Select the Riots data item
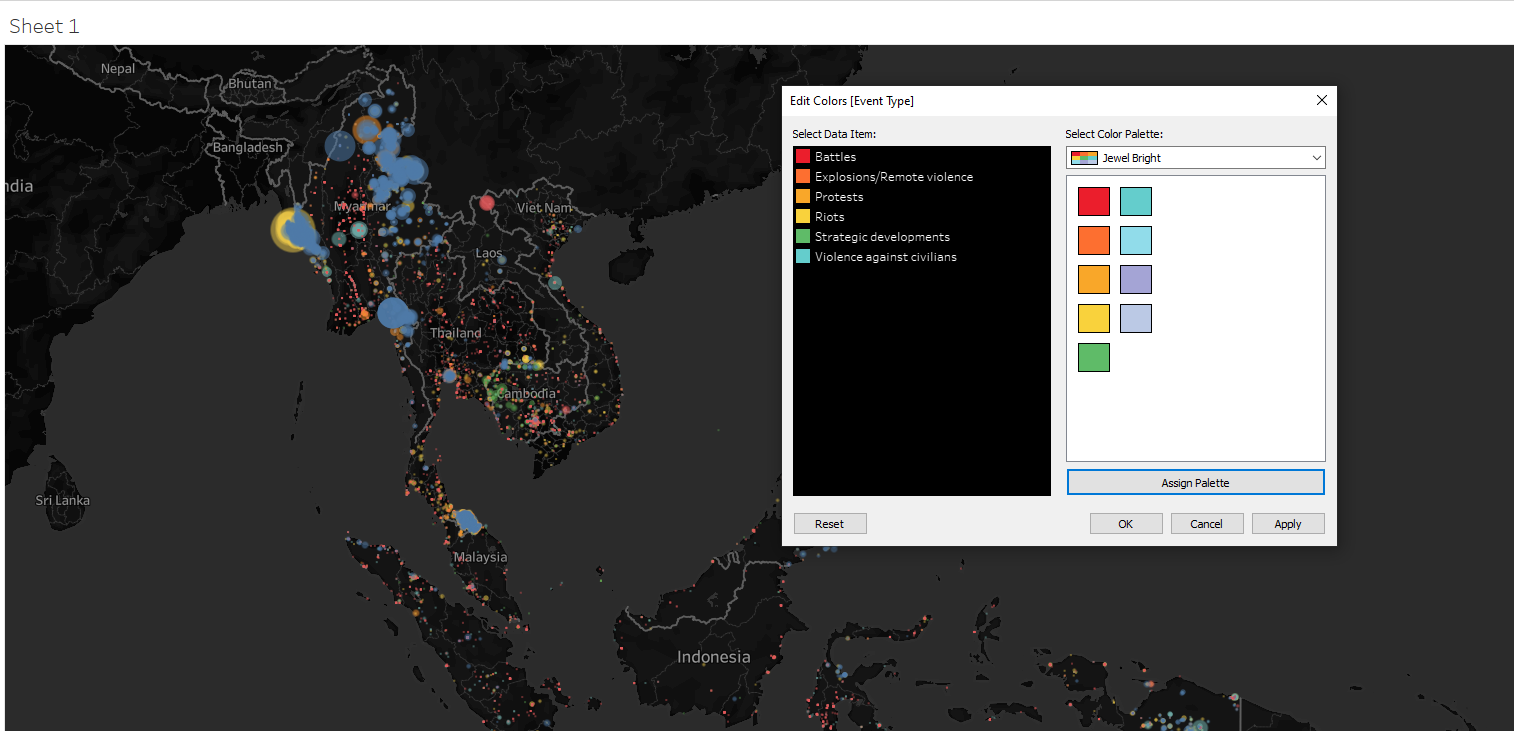The image size is (1514, 731). tap(829, 217)
